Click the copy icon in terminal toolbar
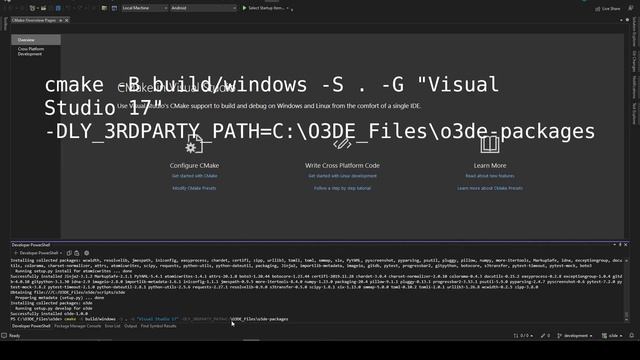This screenshot has height=360, width=640. tap(69, 253)
